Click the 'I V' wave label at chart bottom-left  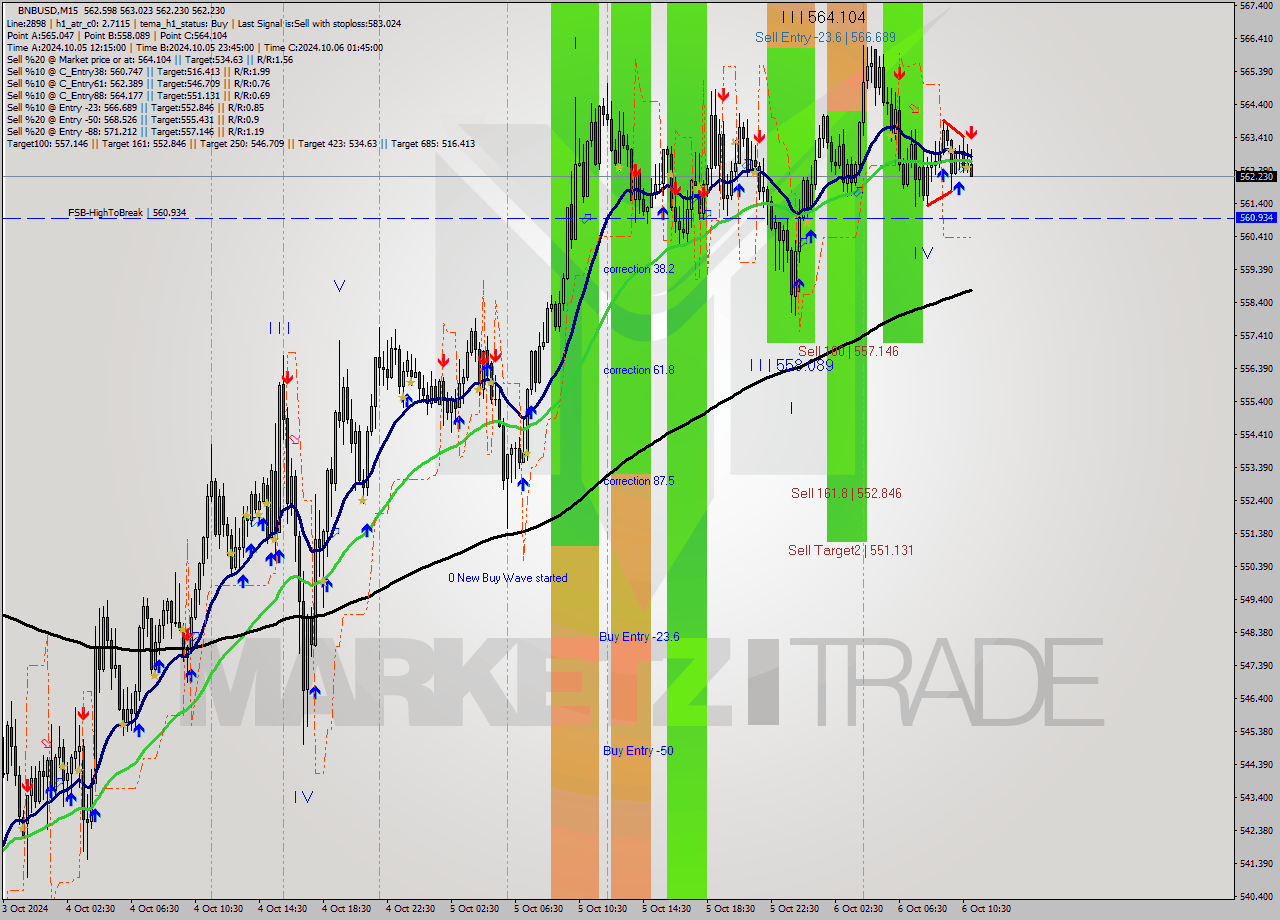[304, 797]
